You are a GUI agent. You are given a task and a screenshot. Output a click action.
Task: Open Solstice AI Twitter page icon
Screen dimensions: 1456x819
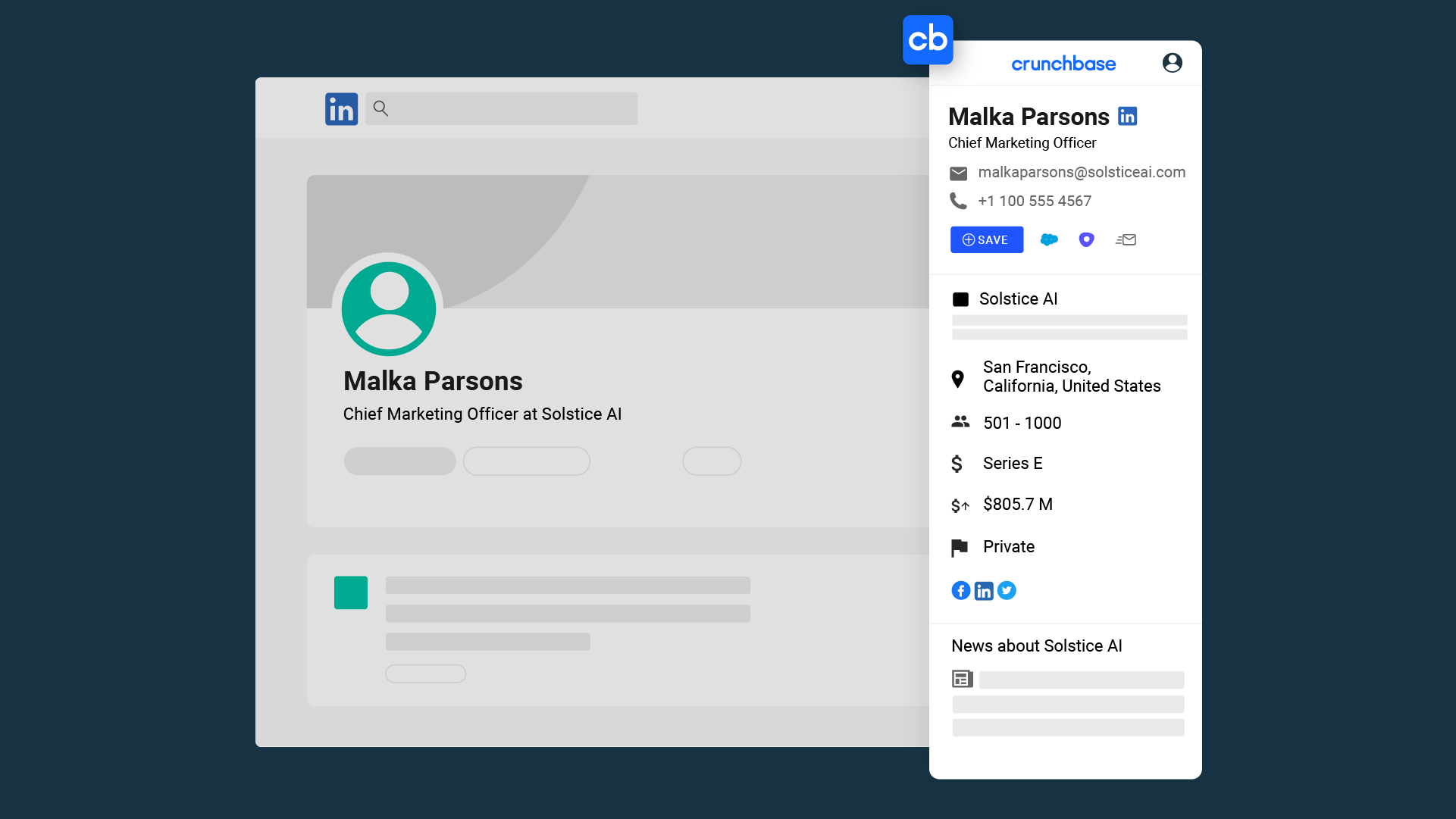point(1007,590)
